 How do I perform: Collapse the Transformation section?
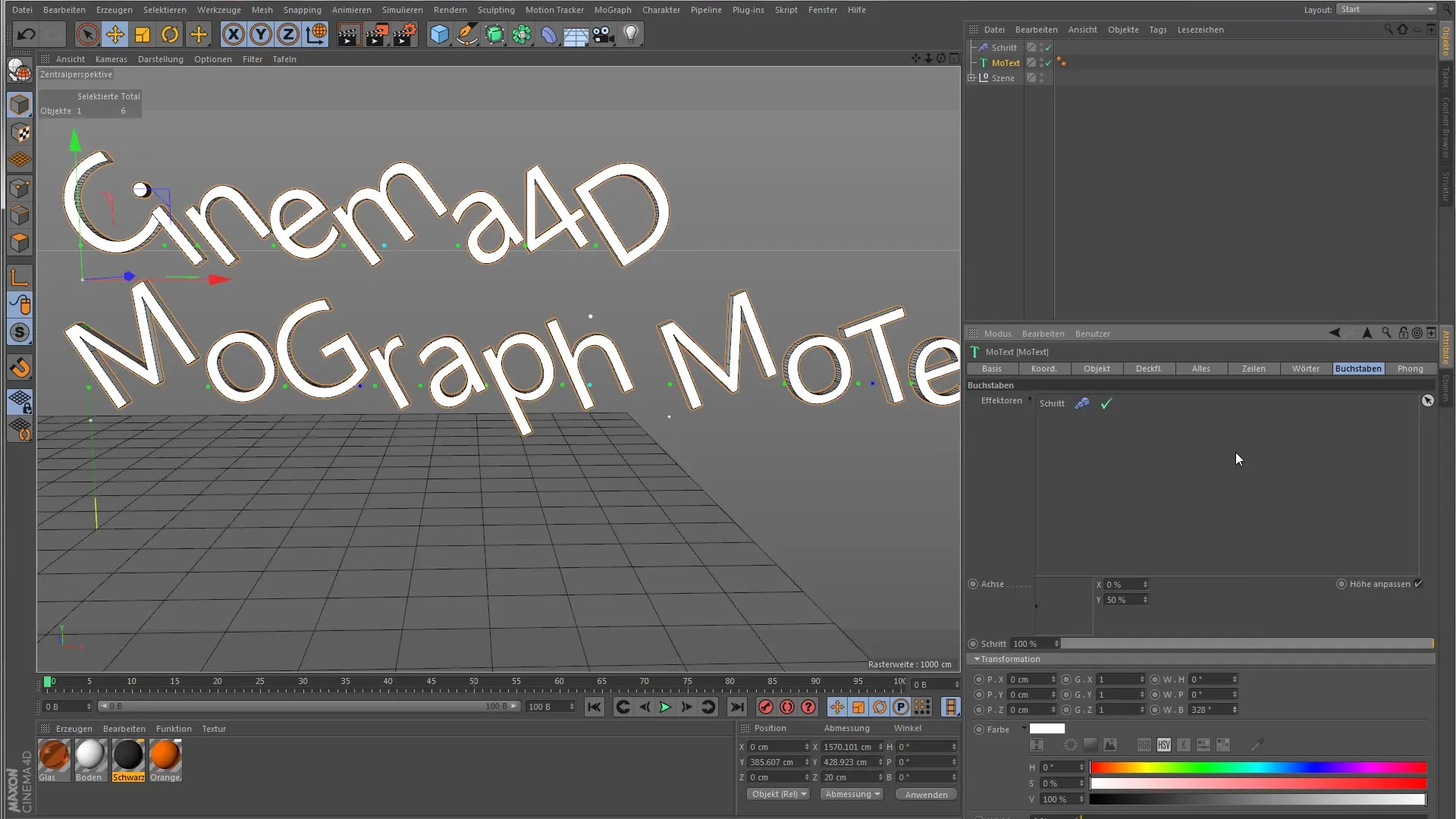[977, 659]
